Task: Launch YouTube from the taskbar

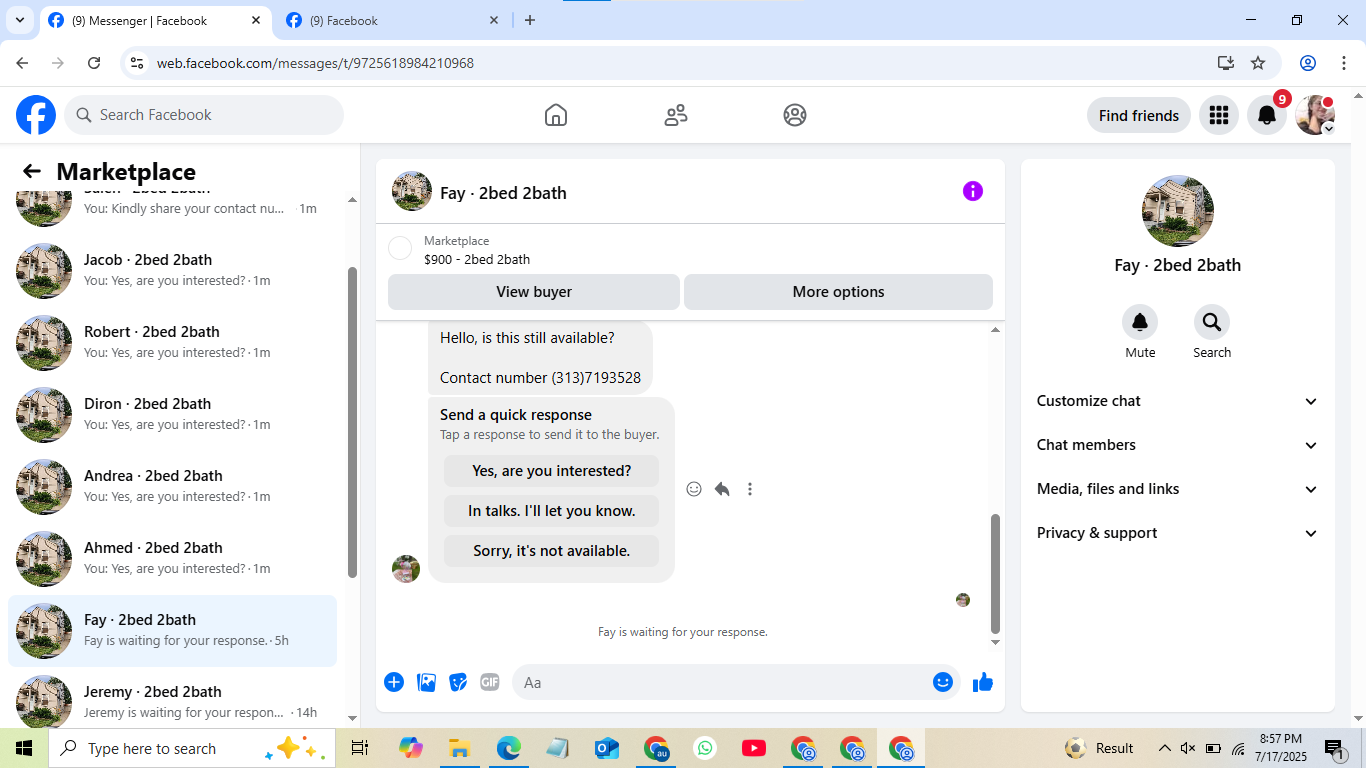Action: click(754, 748)
